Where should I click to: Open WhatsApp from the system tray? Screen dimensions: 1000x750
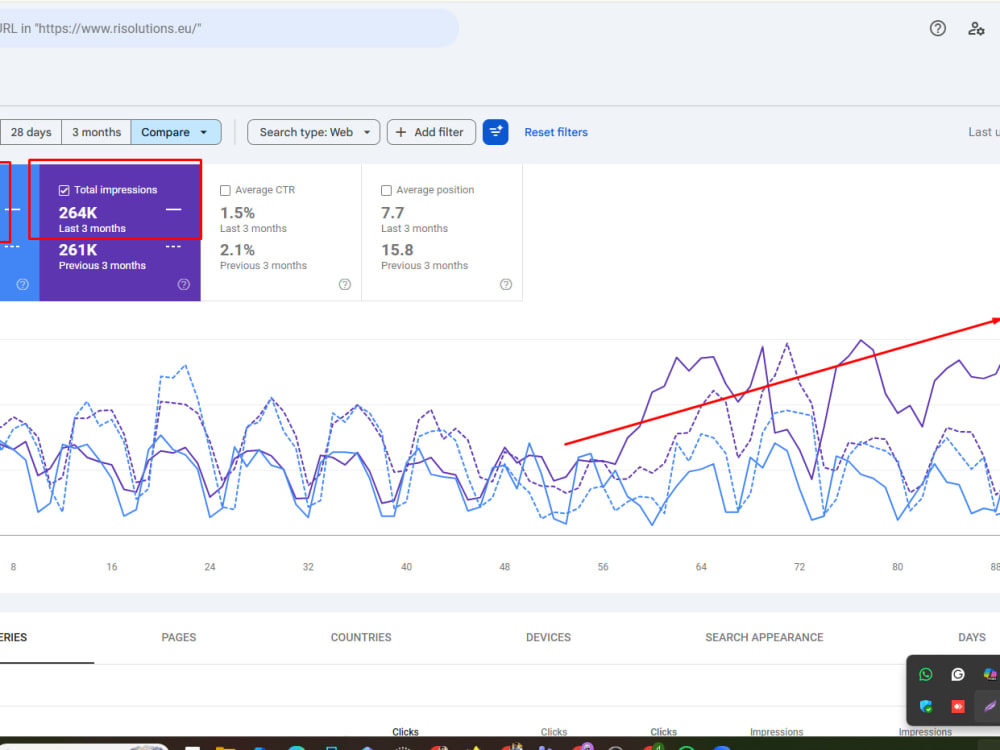[925, 674]
